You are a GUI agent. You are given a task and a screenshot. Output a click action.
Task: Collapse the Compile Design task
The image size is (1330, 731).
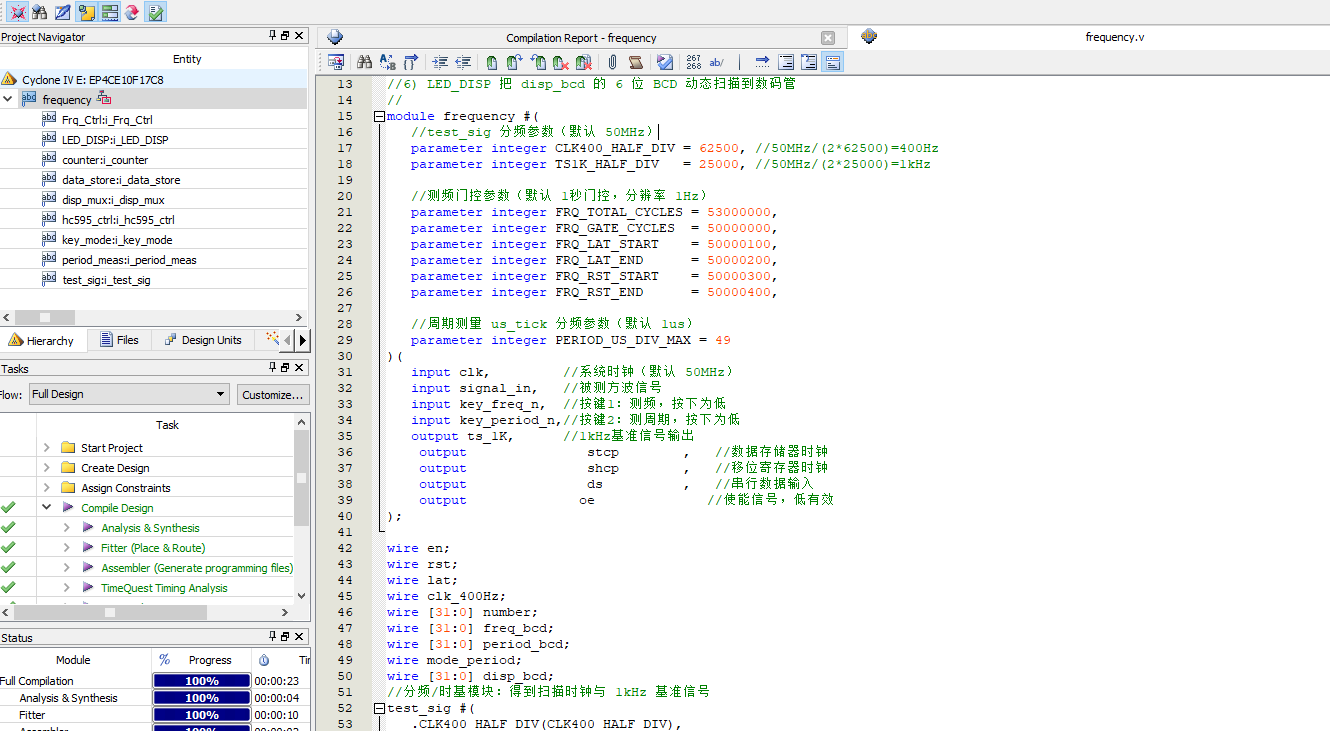click(x=46, y=508)
